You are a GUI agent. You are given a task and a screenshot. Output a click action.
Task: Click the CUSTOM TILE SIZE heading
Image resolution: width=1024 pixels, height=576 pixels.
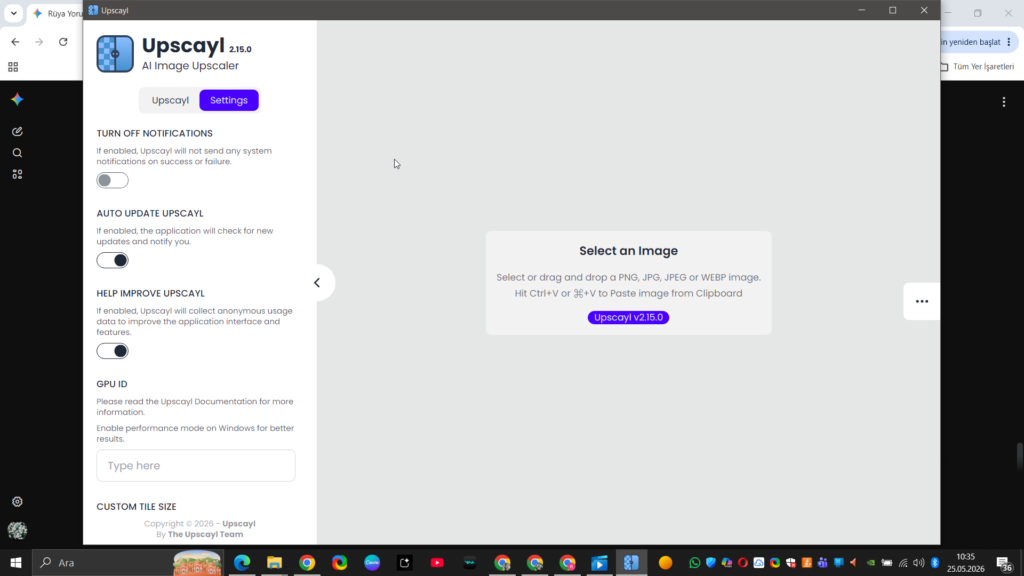coord(136,507)
